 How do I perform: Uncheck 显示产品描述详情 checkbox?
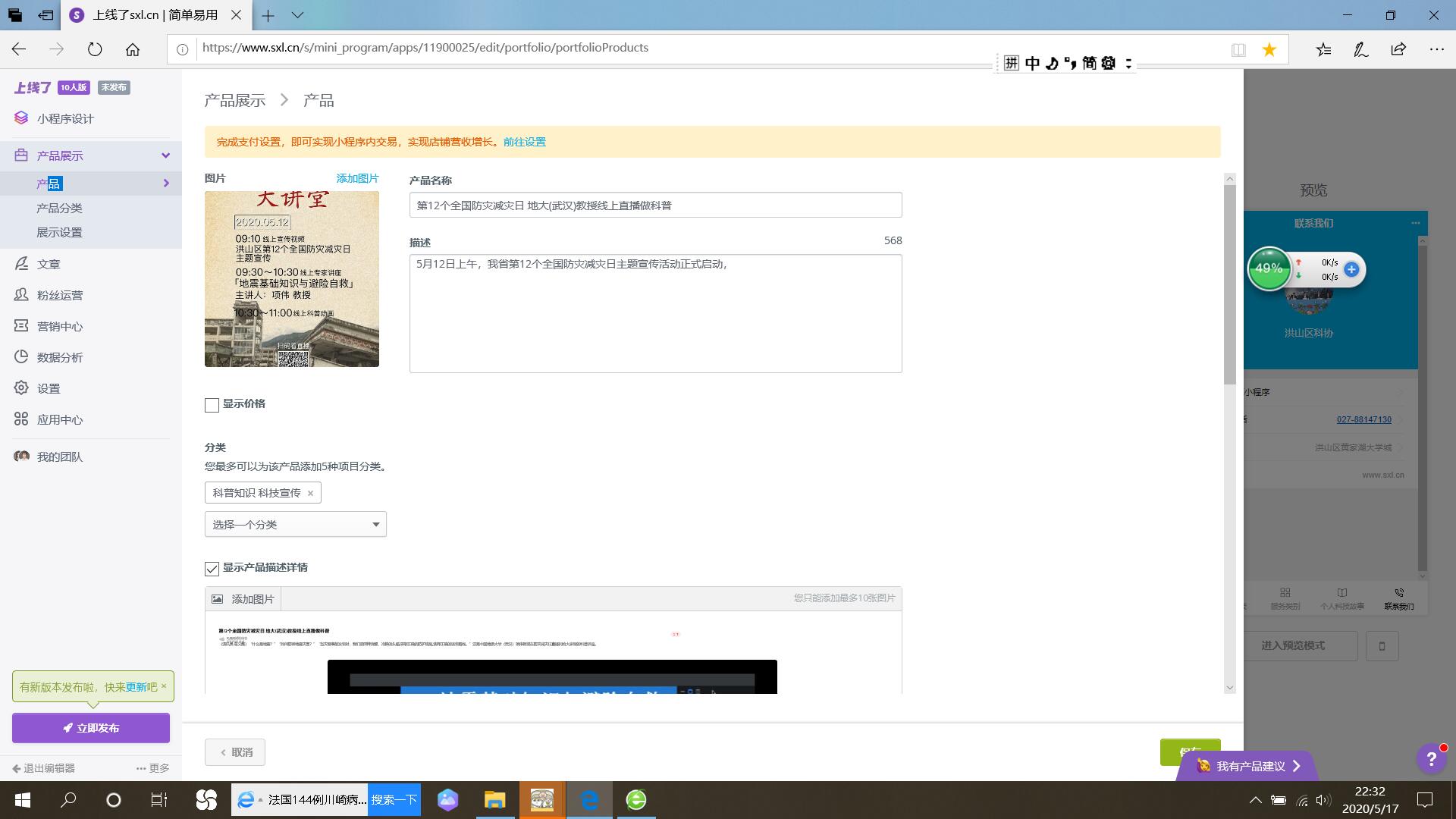tap(212, 569)
